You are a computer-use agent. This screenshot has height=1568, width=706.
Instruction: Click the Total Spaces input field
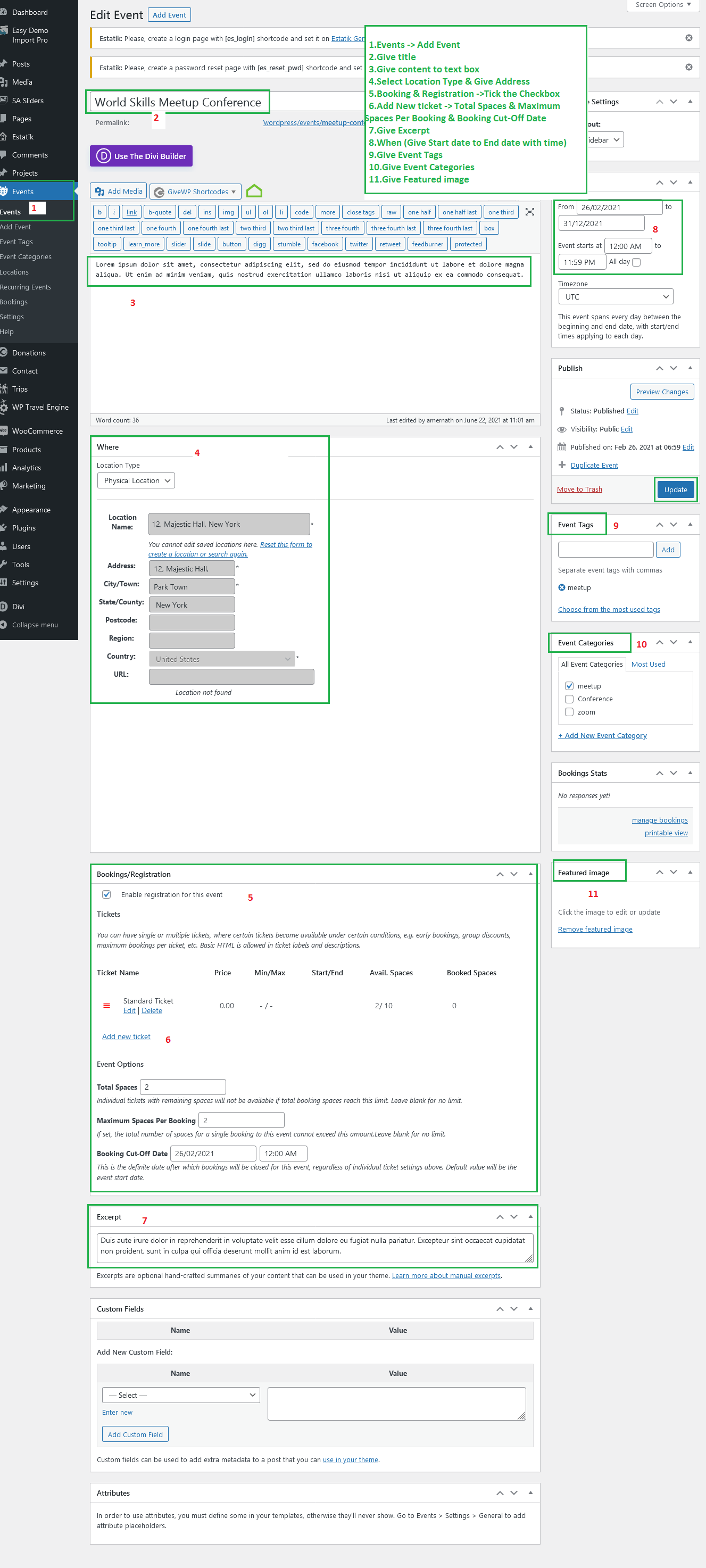[182, 1086]
